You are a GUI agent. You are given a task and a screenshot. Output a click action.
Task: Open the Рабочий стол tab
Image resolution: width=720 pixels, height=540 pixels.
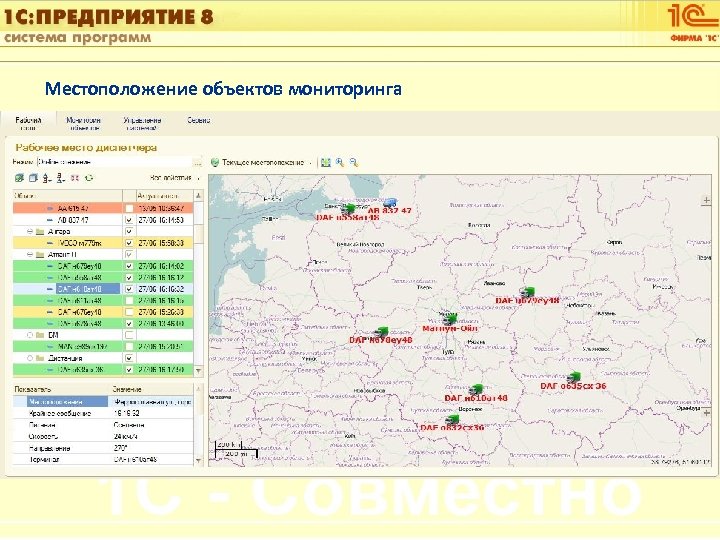pos(28,124)
